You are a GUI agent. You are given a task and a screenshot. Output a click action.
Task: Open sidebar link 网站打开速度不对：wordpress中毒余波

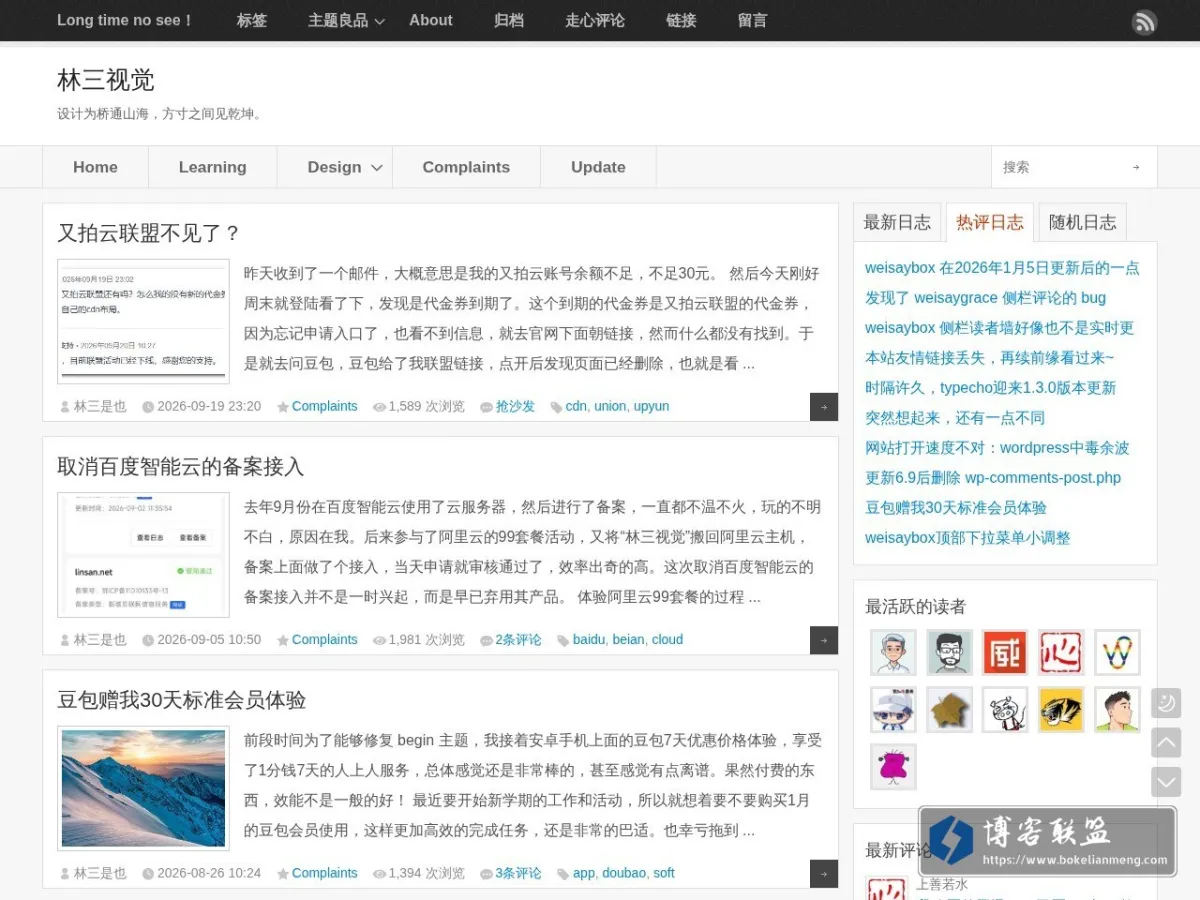click(x=997, y=447)
